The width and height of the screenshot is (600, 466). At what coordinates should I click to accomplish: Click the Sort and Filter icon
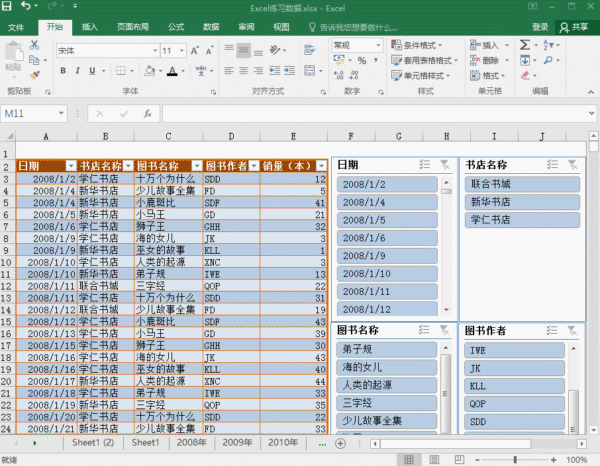click(x=548, y=45)
